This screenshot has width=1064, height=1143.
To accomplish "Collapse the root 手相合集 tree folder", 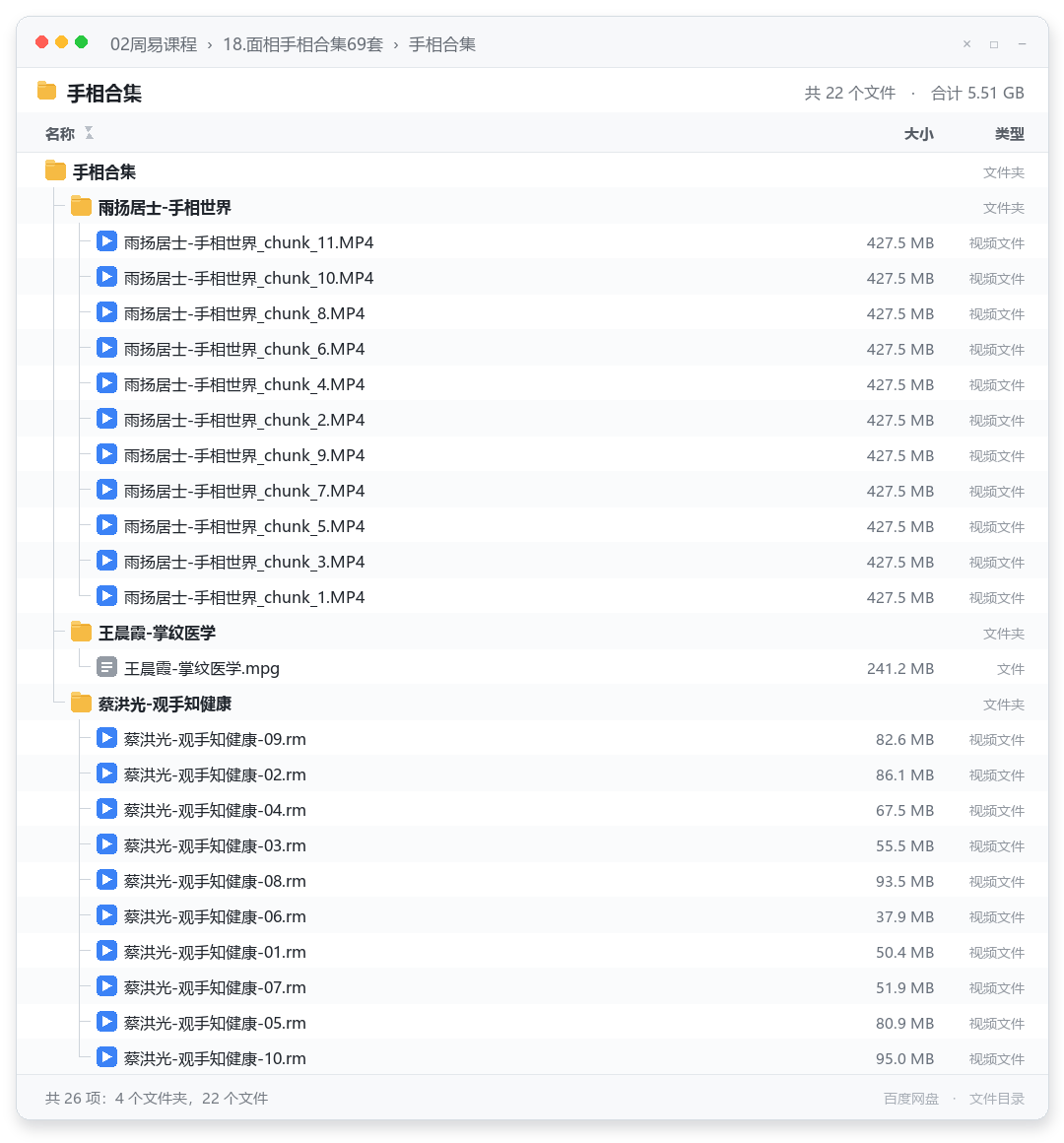I will (x=55, y=171).
